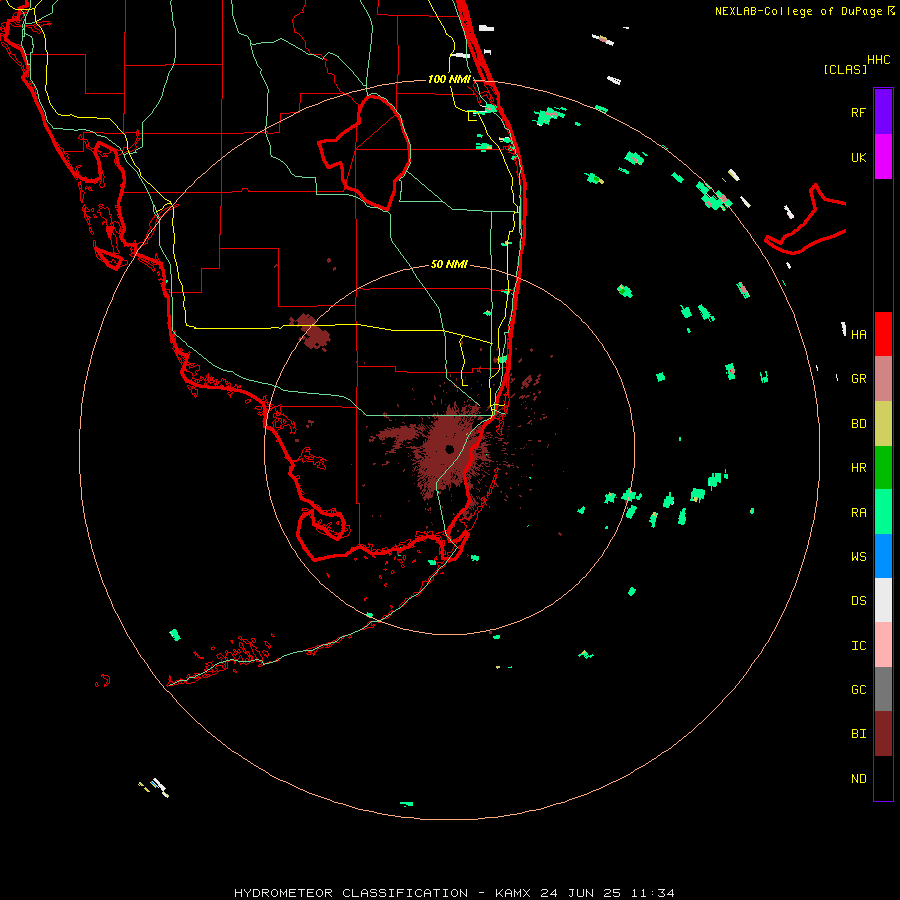Select the GC gray legend swatch
This screenshot has width=900, height=900.
click(883, 689)
